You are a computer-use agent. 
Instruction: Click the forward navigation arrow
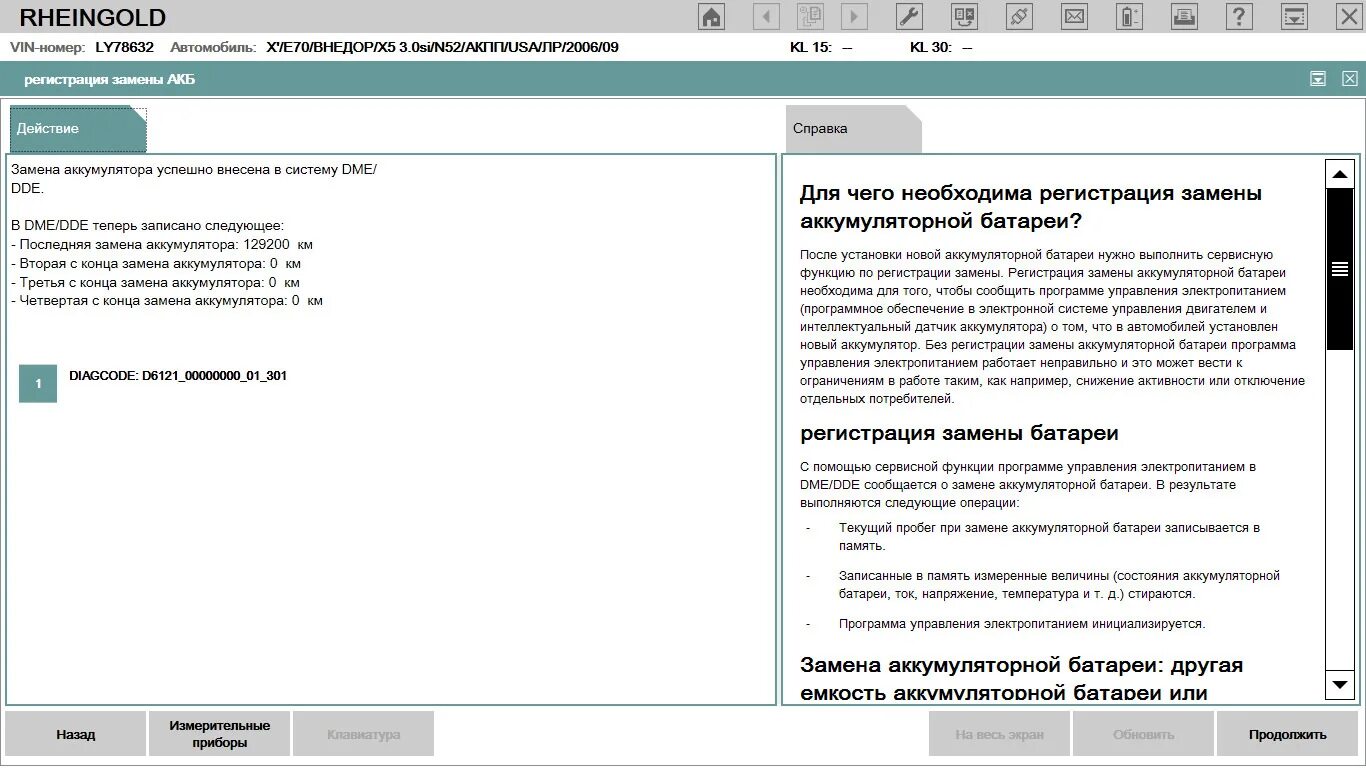click(854, 17)
